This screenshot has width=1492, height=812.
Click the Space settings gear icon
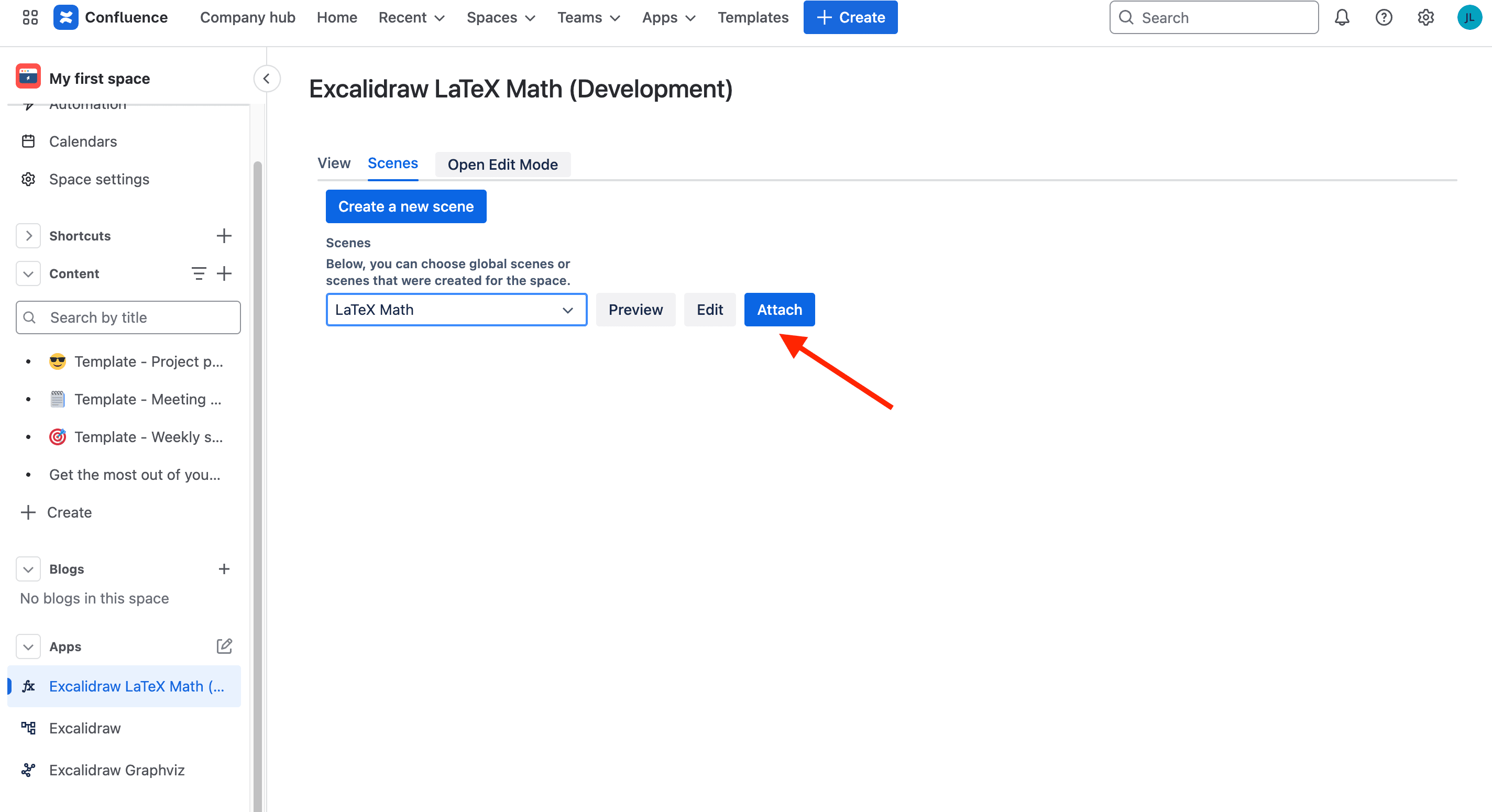[x=28, y=179]
